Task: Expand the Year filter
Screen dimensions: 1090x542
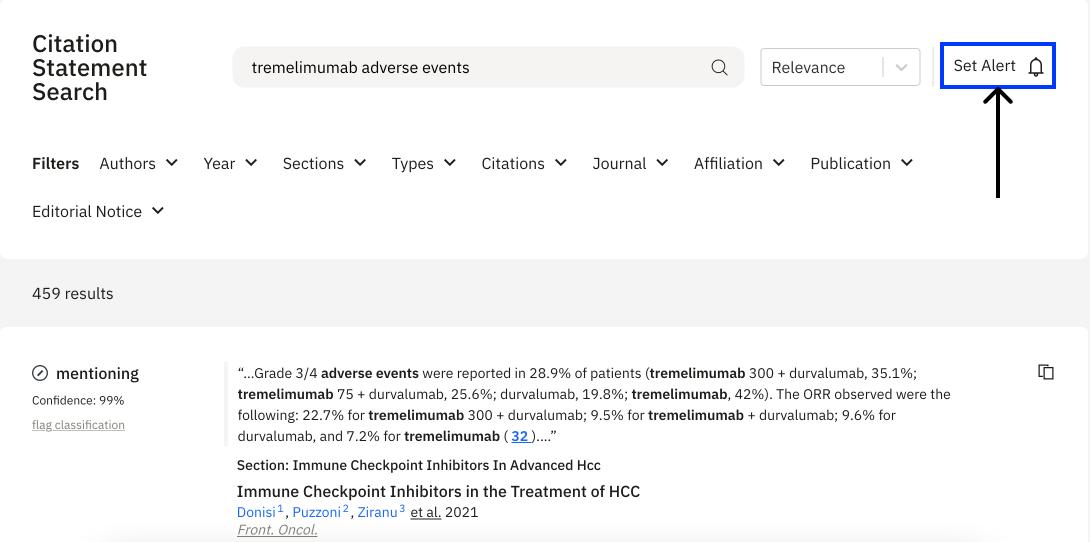Action: (x=230, y=163)
